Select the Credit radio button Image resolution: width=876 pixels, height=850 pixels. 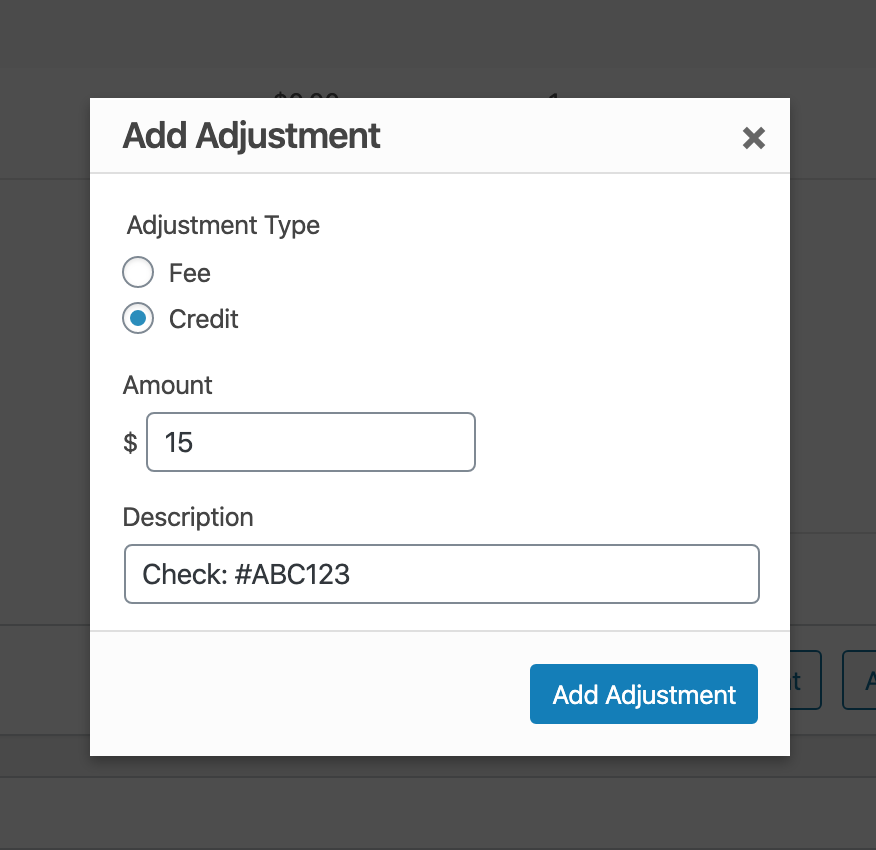click(x=138, y=319)
